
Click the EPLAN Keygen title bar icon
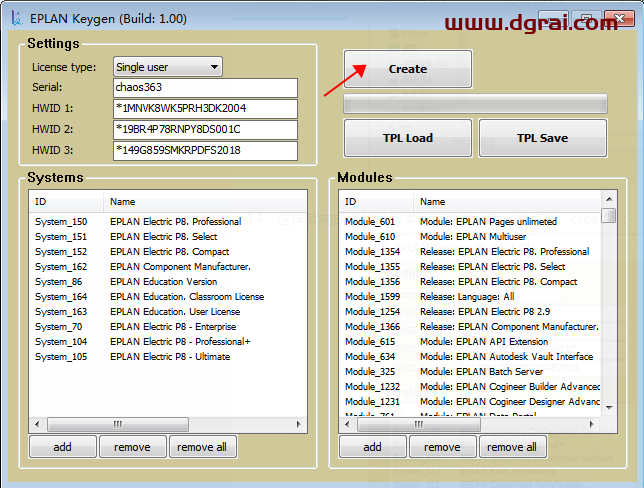click(15, 19)
